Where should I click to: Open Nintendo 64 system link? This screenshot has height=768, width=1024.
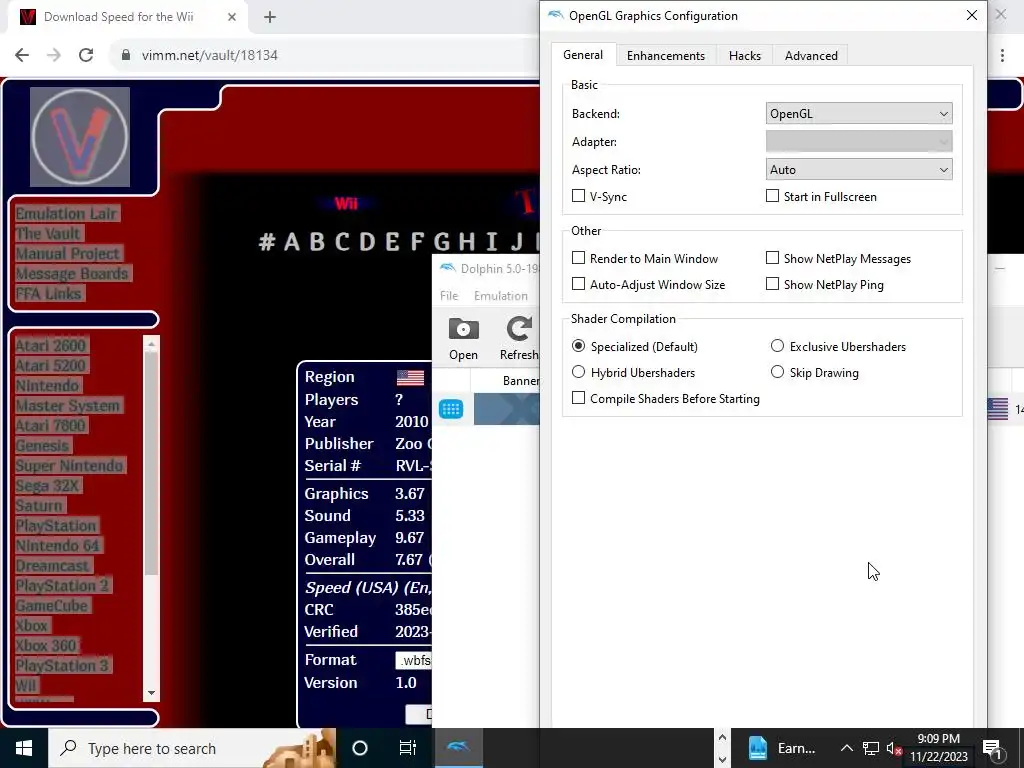(57, 545)
